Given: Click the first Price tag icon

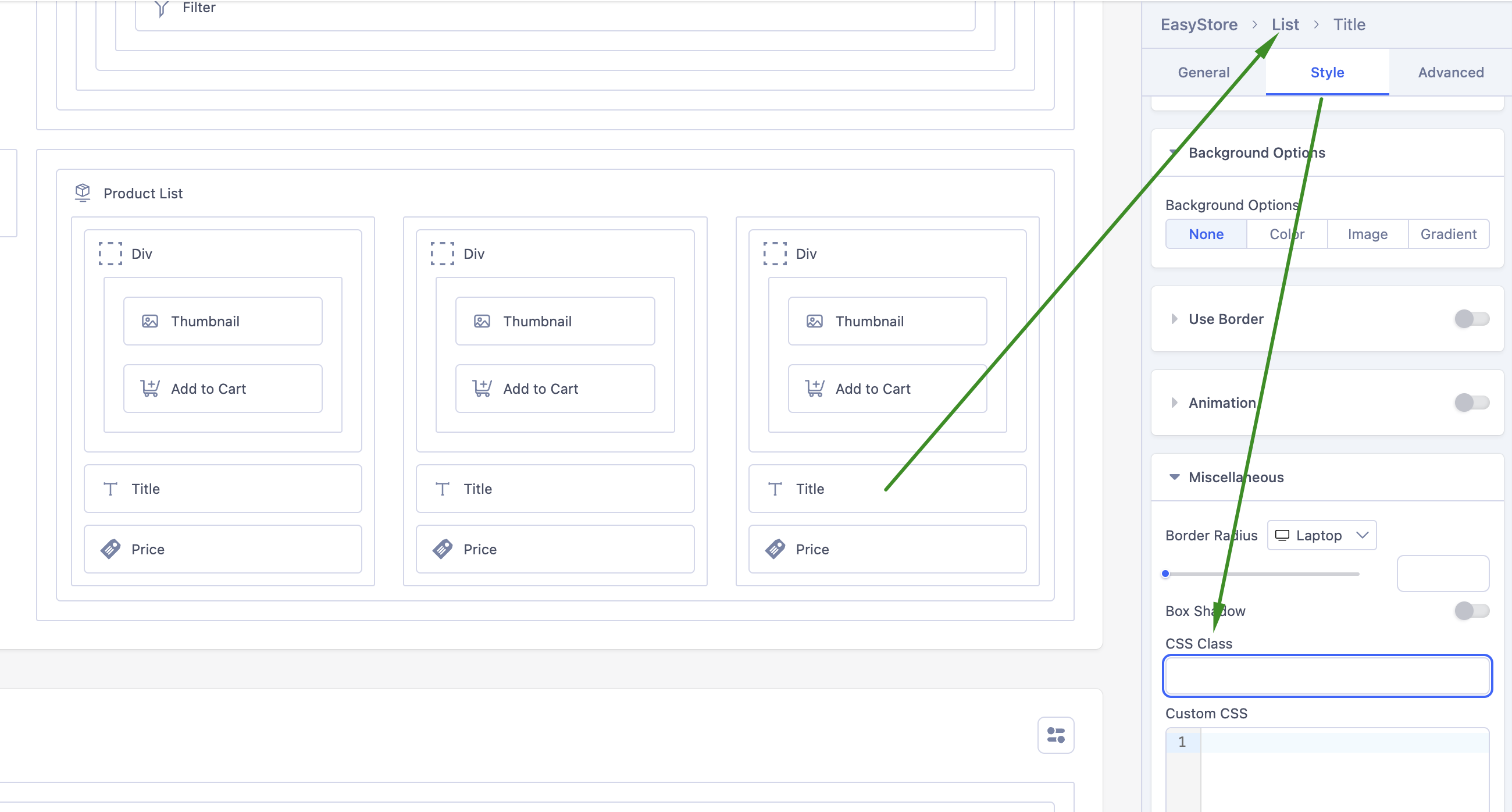Looking at the screenshot, I should pyautogui.click(x=110, y=549).
